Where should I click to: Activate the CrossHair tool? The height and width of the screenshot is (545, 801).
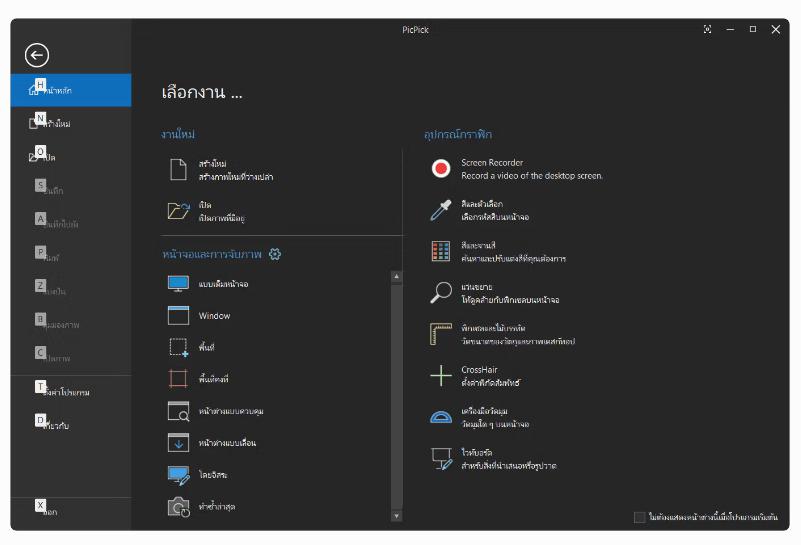441,376
